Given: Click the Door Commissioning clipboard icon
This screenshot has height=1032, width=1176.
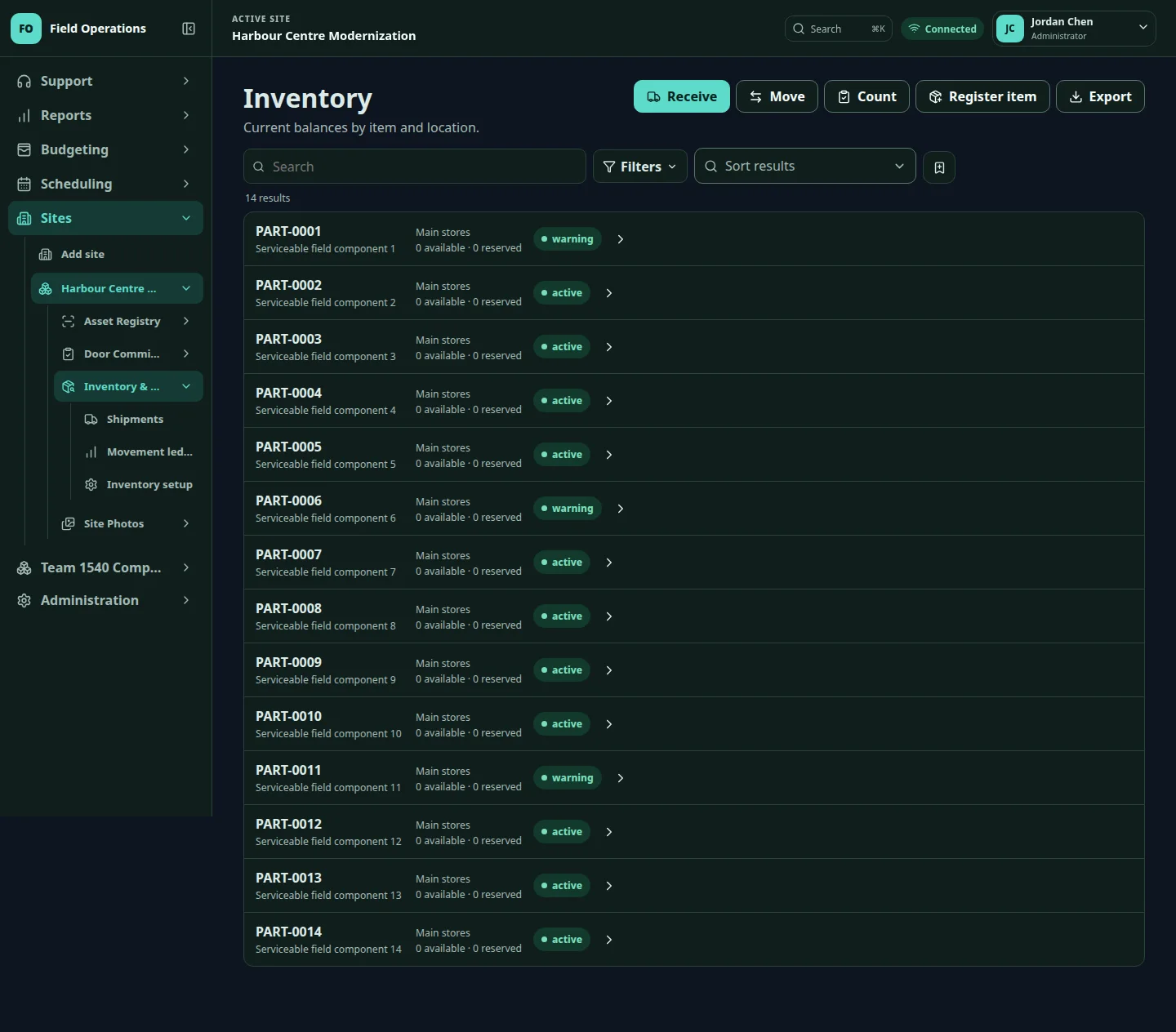Looking at the screenshot, I should point(69,354).
